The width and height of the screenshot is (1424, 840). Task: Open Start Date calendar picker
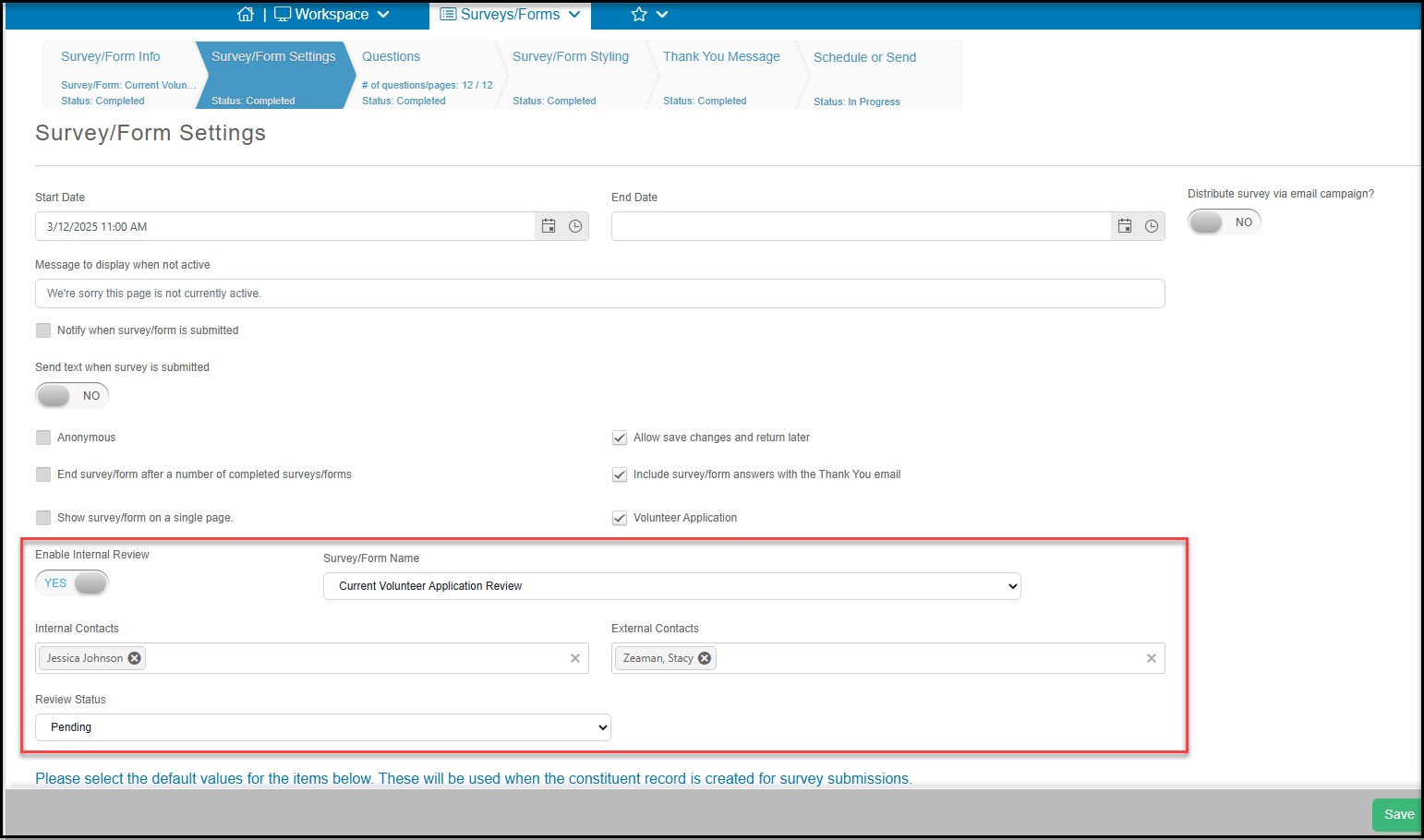[549, 226]
